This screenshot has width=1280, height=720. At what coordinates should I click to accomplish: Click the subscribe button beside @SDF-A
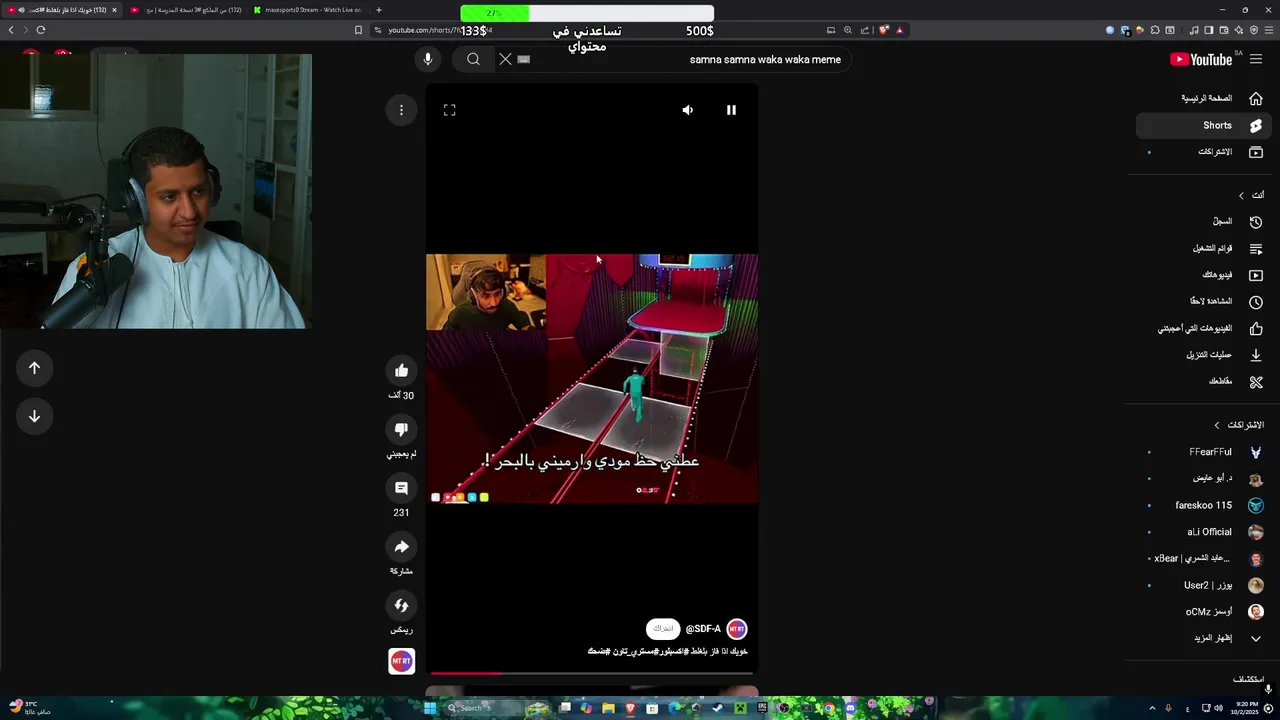click(x=663, y=629)
